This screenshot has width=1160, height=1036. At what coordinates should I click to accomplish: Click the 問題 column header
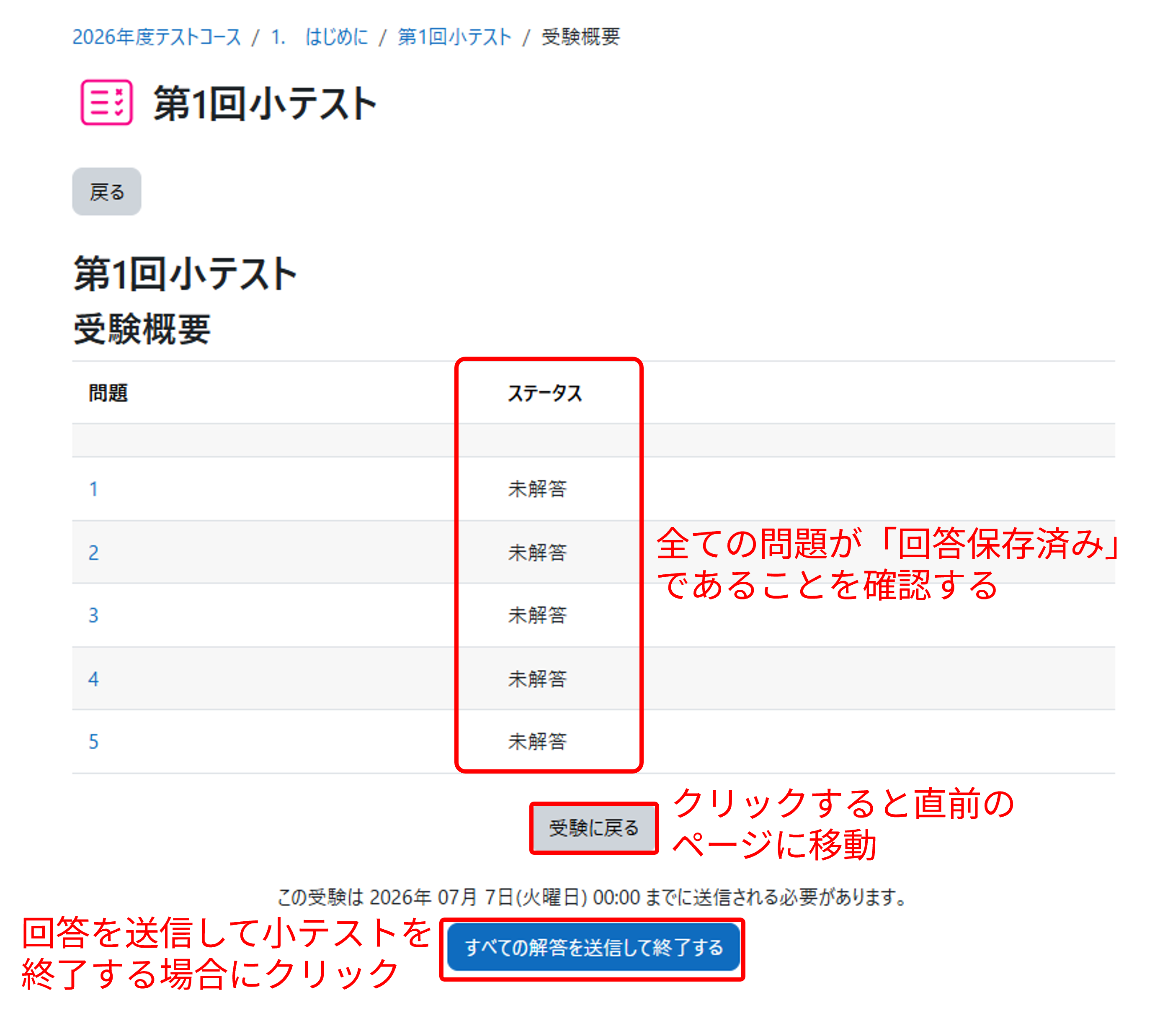coord(108,393)
